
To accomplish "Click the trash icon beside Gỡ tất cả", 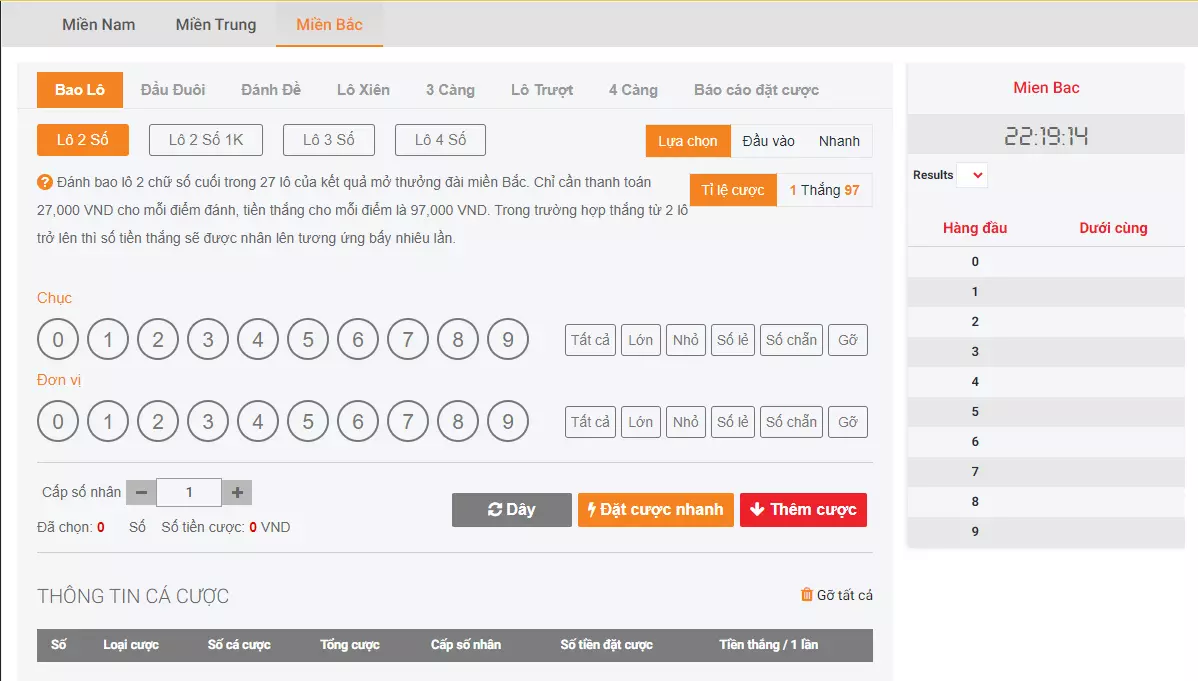I will click(x=807, y=595).
